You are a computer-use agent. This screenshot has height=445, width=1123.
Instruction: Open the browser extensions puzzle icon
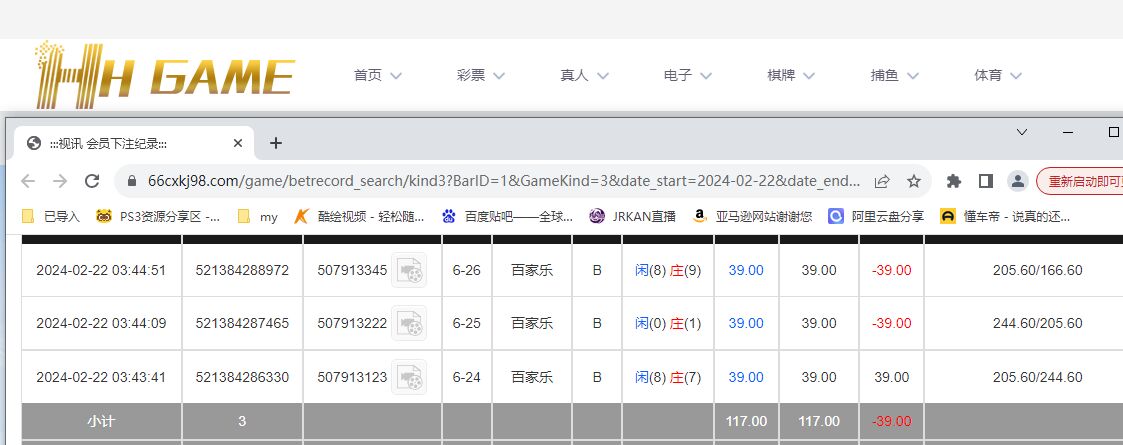pos(953,181)
